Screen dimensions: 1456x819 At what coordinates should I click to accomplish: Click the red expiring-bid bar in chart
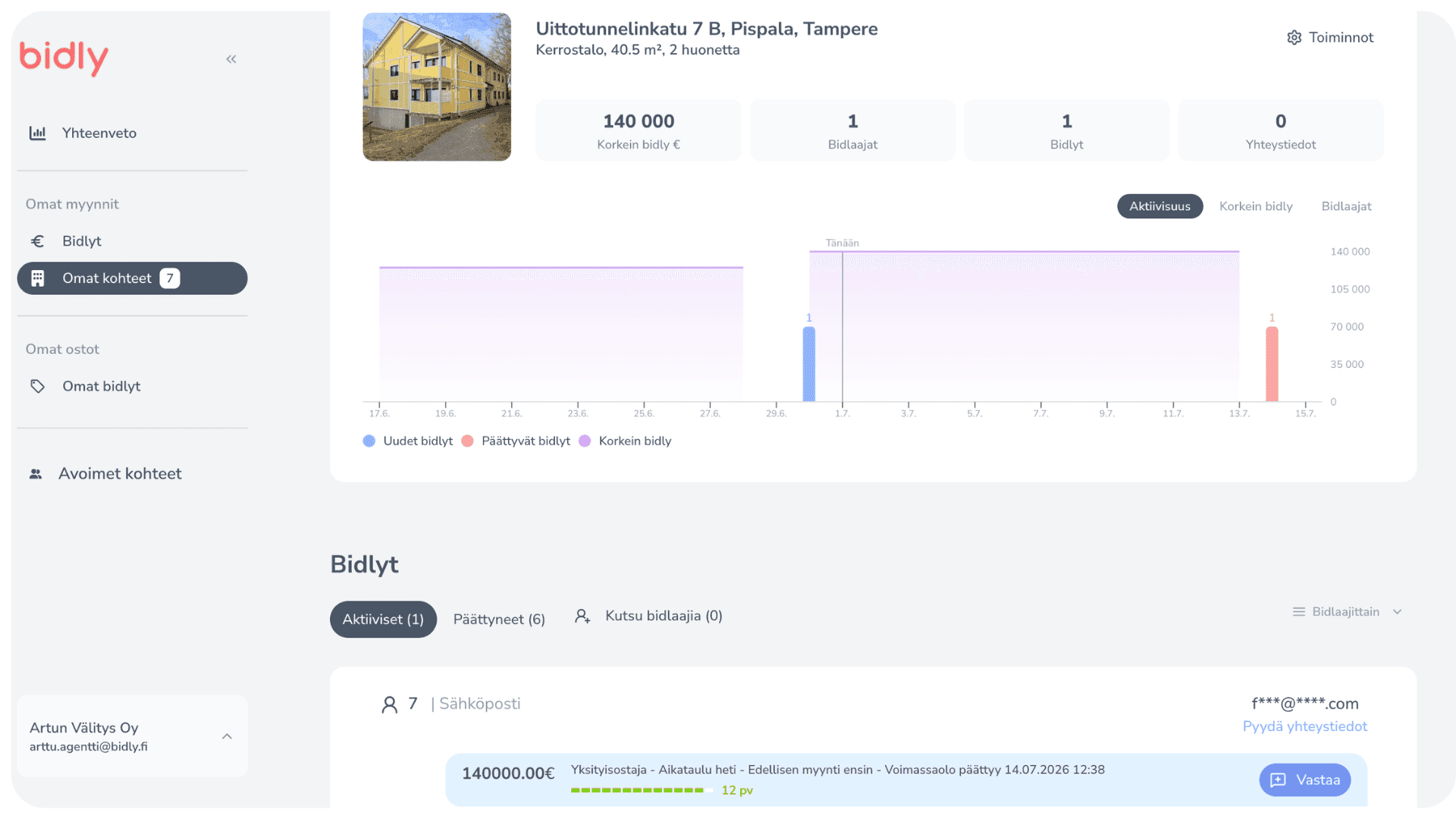click(1272, 364)
